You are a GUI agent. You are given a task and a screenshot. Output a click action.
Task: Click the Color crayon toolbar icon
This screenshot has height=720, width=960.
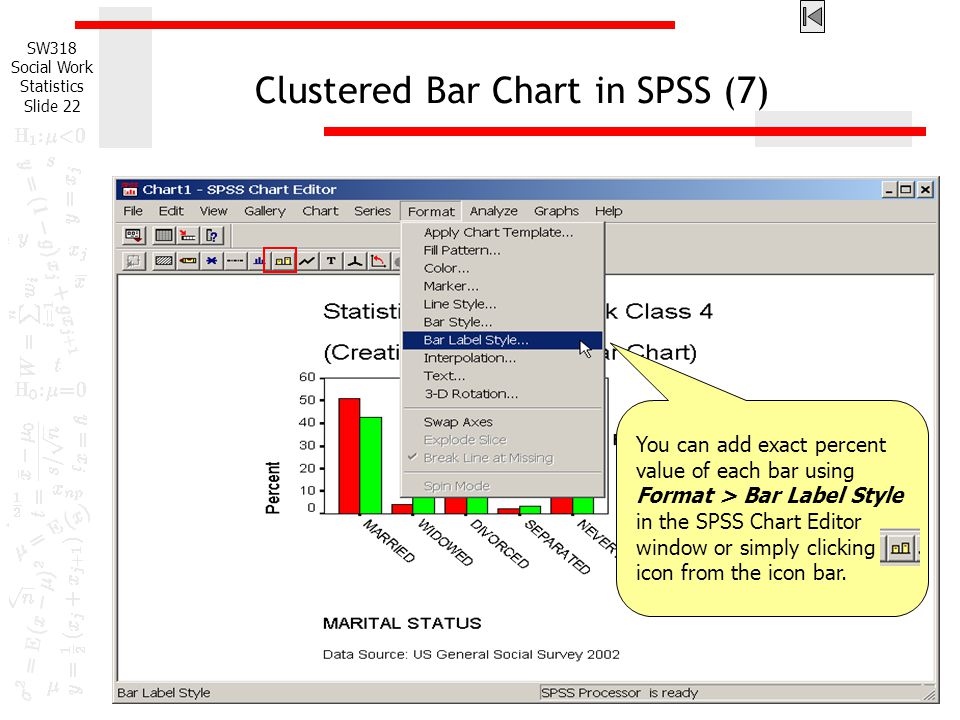pos(188,261)
